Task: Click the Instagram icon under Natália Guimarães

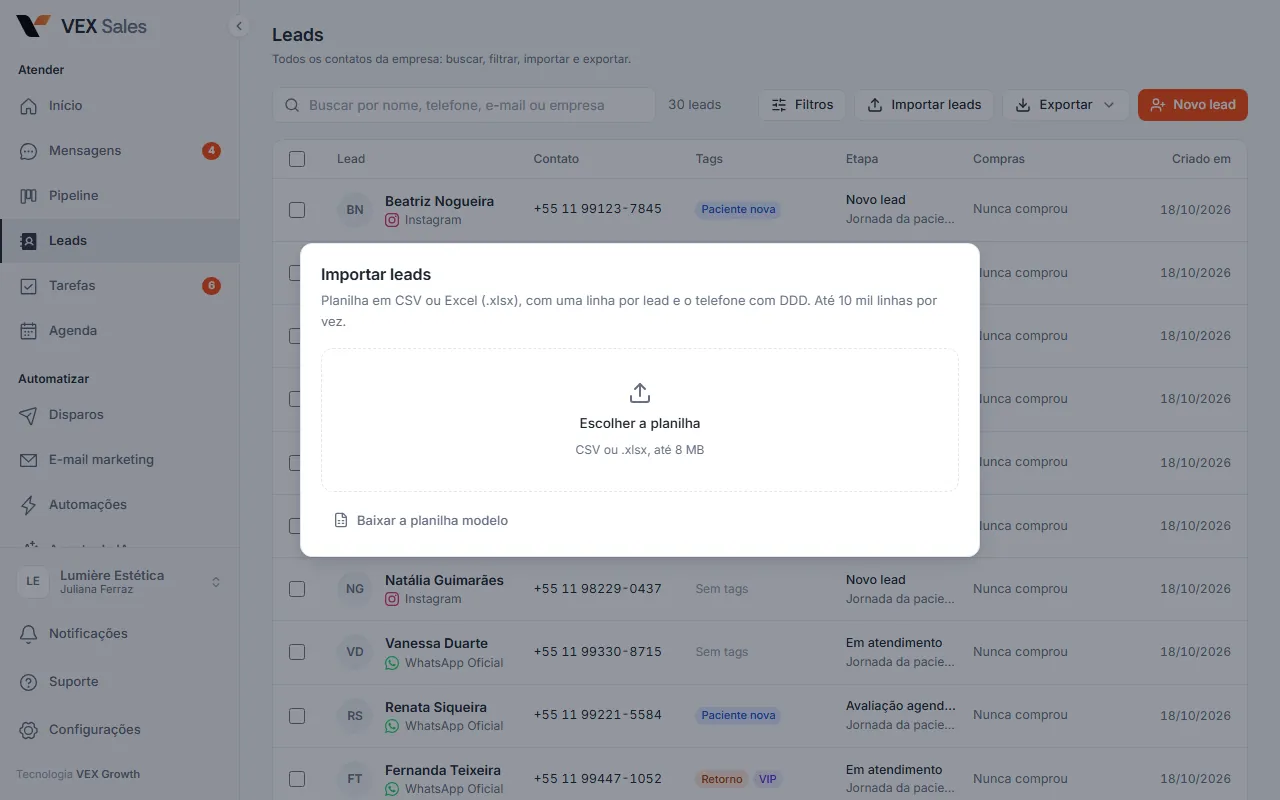Action: pos(392,599)
